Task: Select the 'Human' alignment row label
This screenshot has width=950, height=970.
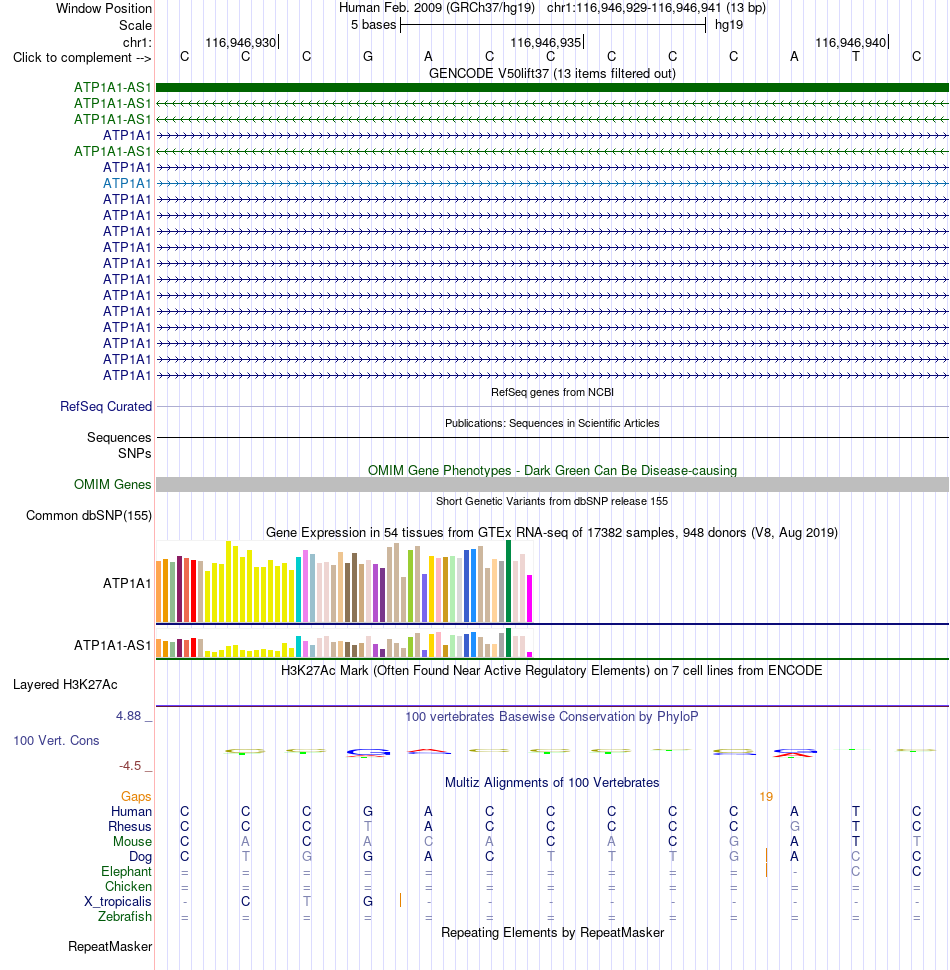Action: 131,812
